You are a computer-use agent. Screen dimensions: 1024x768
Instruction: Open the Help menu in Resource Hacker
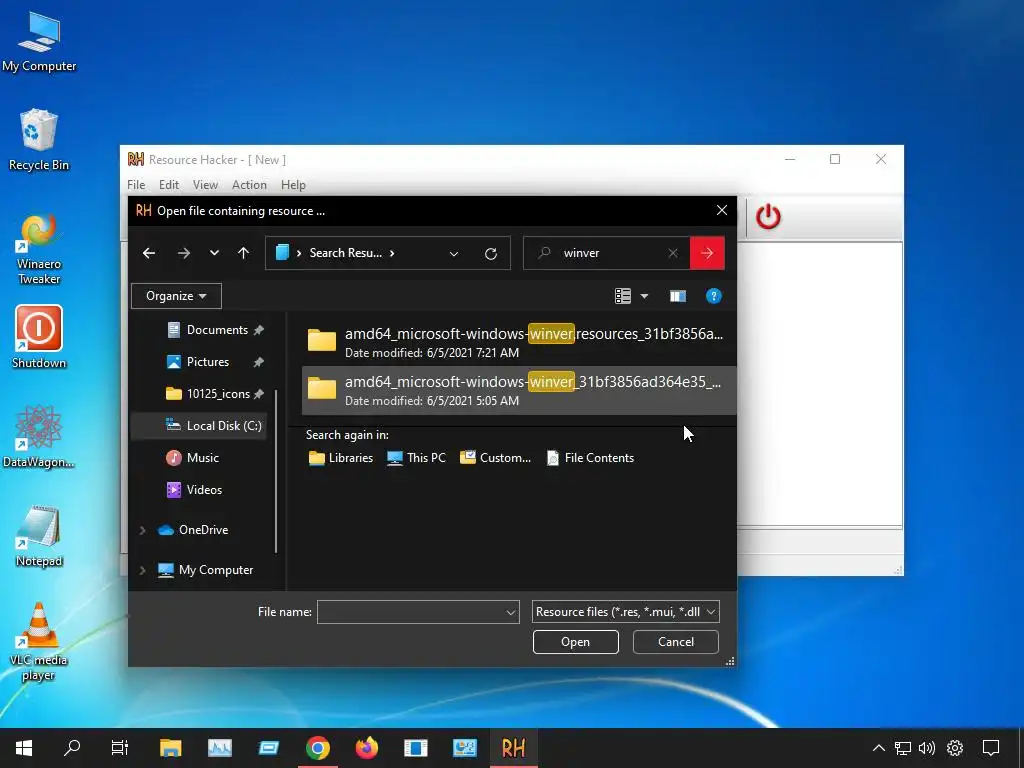pos(293,185)
